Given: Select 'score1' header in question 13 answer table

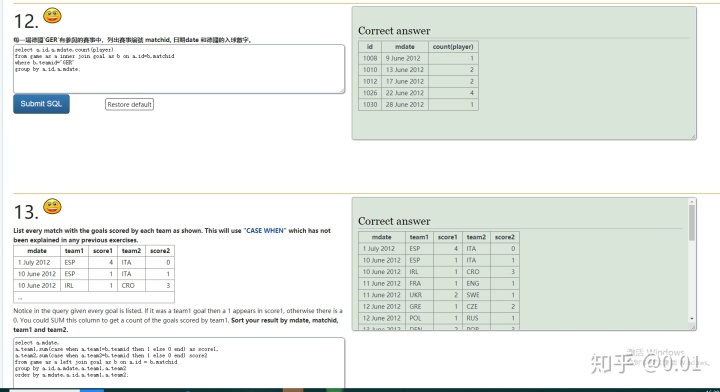Looking at the screenshot, I should (447, 237).
